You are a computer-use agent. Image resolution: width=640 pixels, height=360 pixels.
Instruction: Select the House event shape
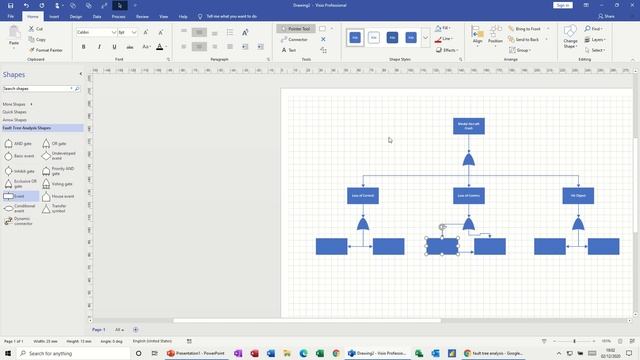tap(58, 196)
